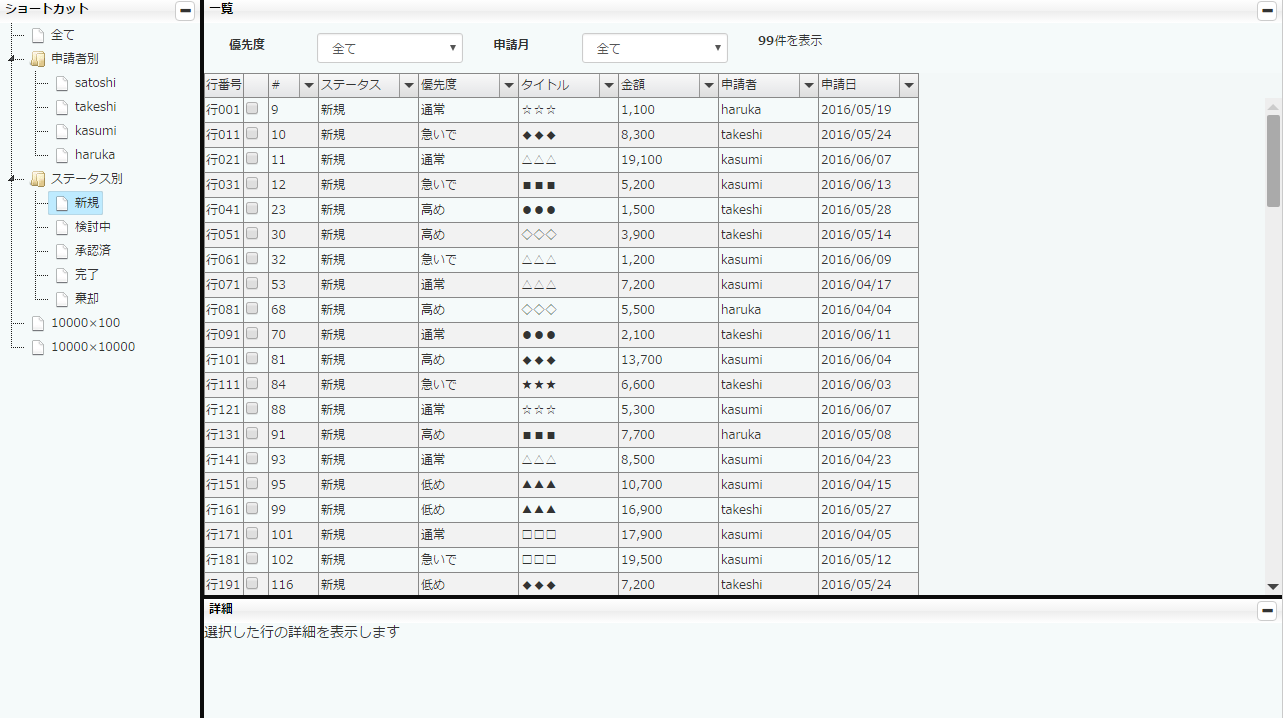Viewport: 1283px width, 718px height.
Task: Check the checkbox for row 行001
Action: pos(253,109)
